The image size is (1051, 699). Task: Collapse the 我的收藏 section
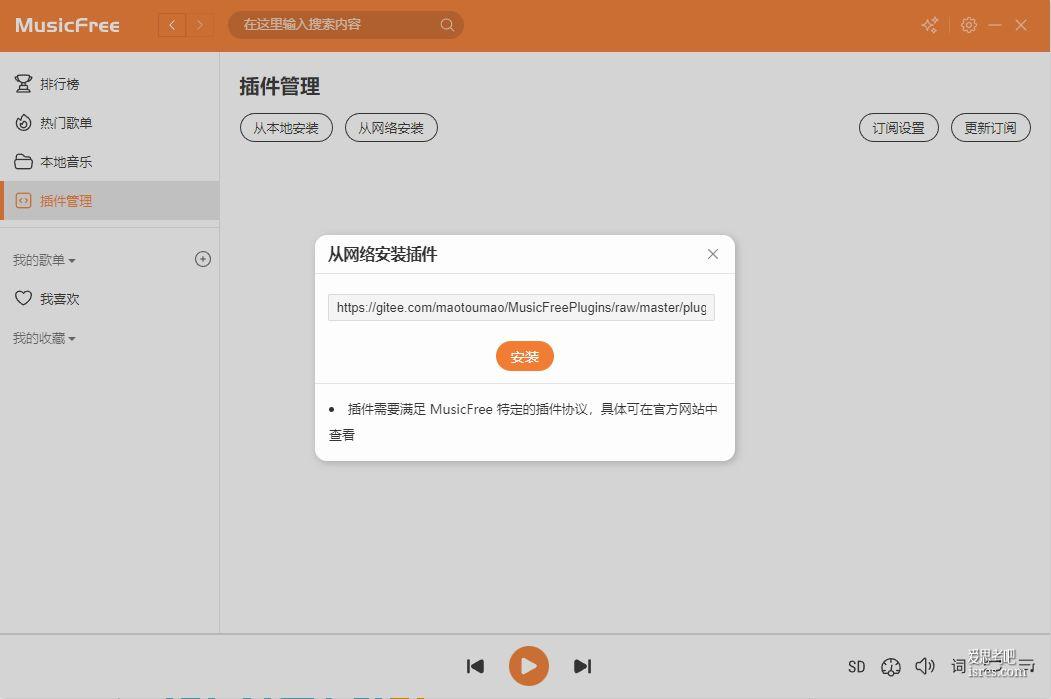(x=44, y=339)
